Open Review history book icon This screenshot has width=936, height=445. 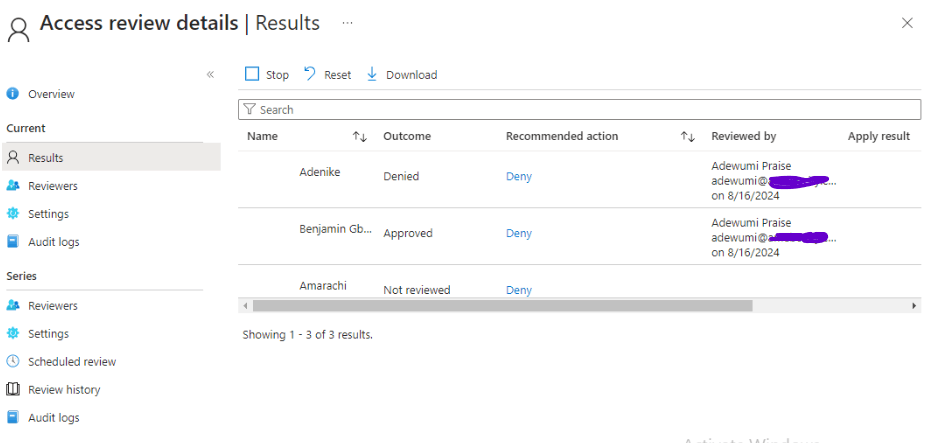point(13,390)
